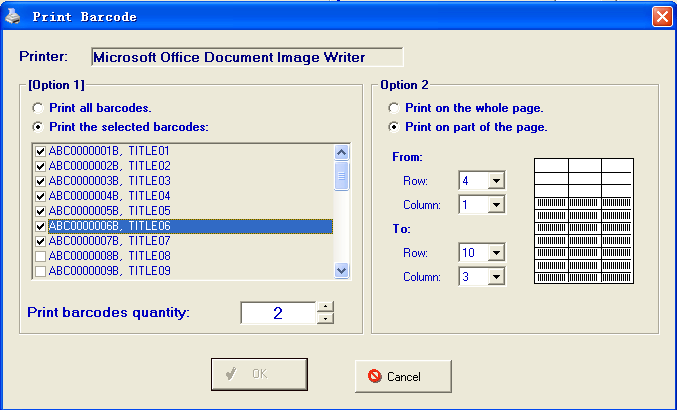Click the barcode list scroll down arrow

pyautogui.click(x=341, y=271)
